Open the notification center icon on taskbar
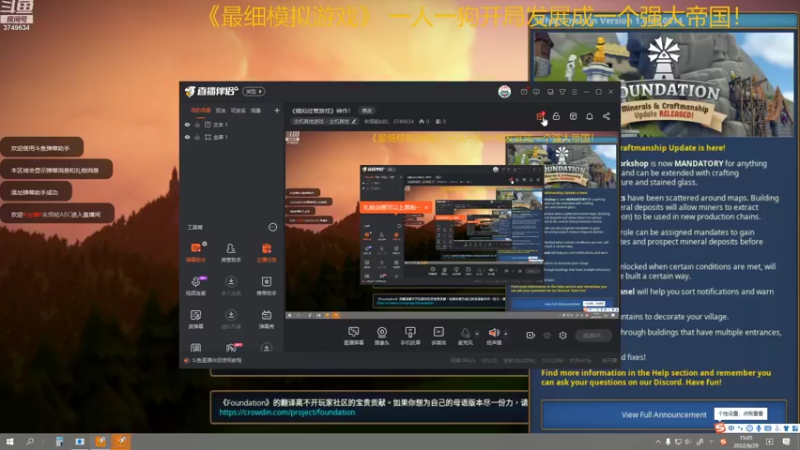The width and height of the screenshot is (800, 450). (x=786, y=441)
